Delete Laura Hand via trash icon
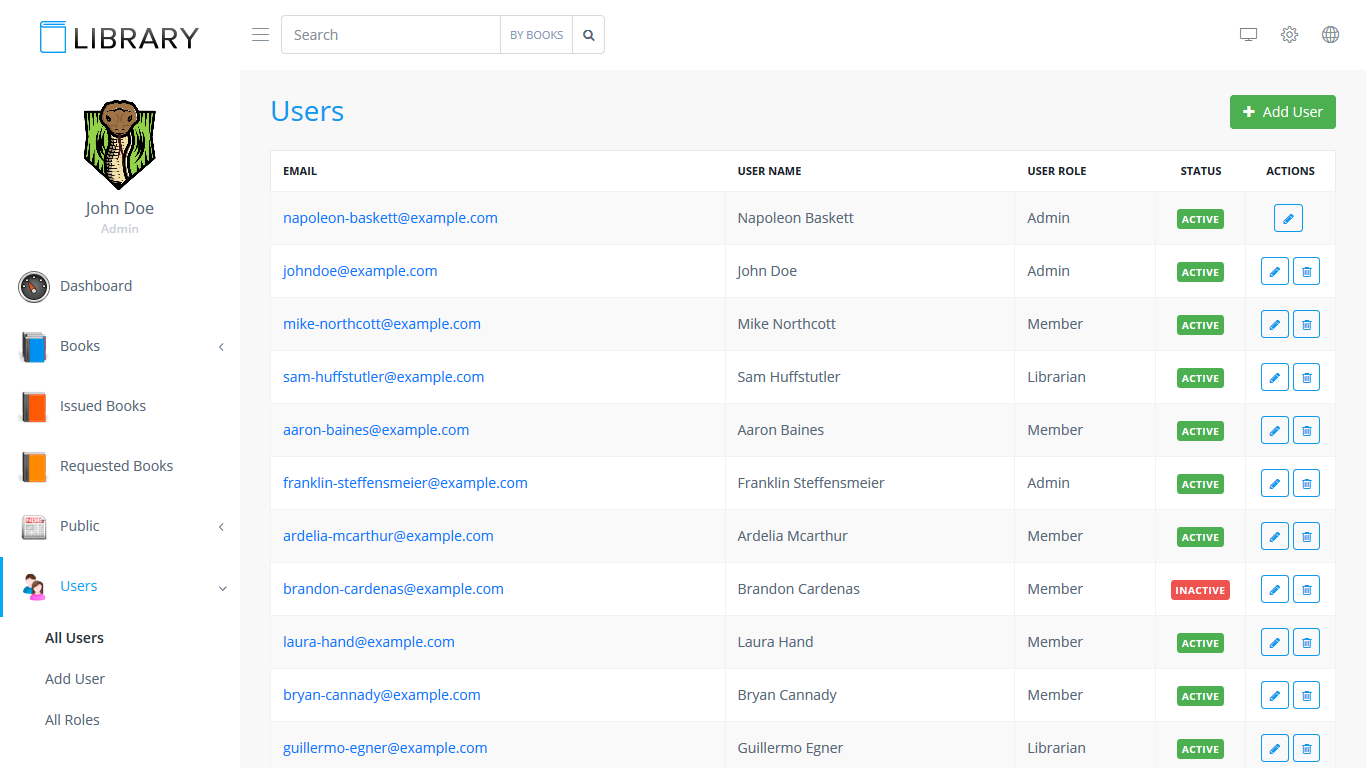Viewport: 1366px width, 768px height. pos(1306,642)
